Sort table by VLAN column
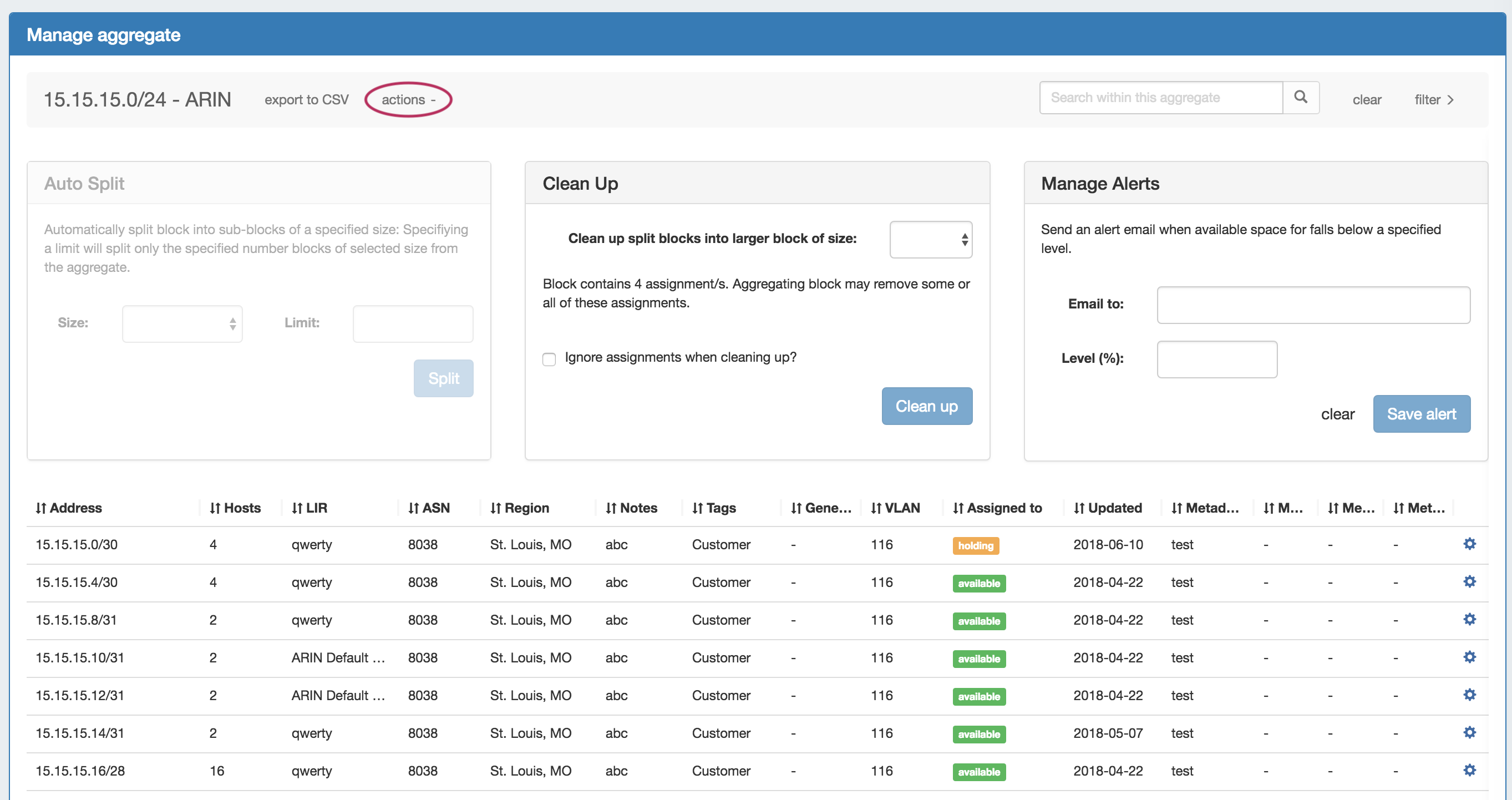This screenshot has height=800, width=1512. point(896,508)
